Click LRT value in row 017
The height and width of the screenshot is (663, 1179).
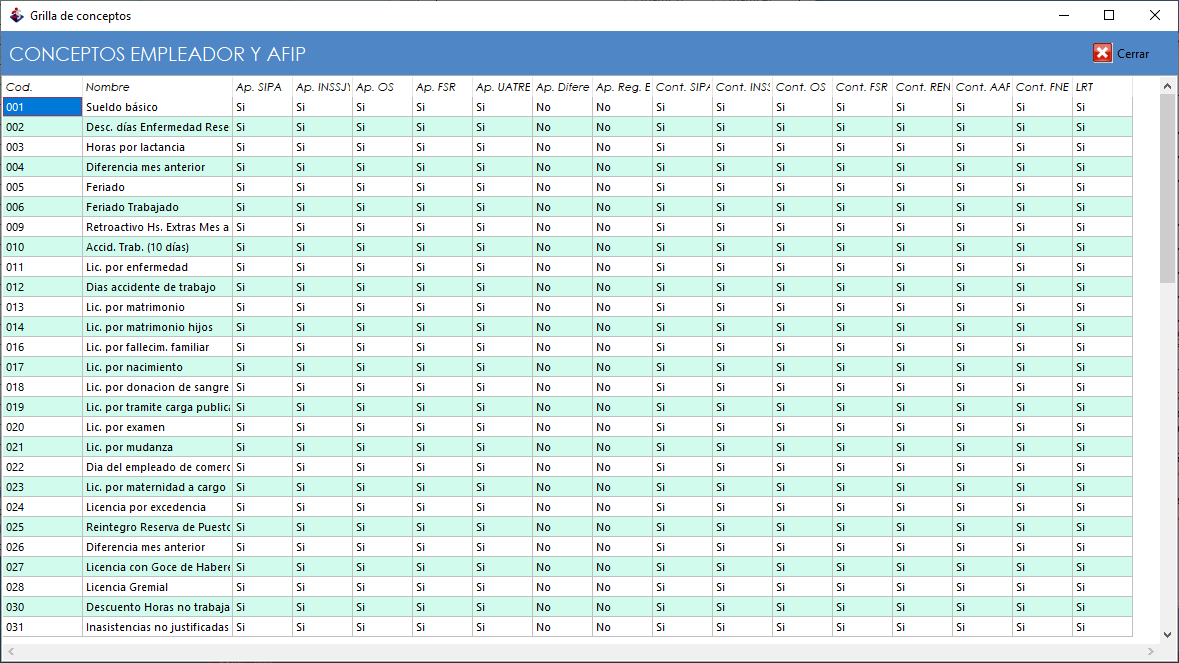point(1102,368)
